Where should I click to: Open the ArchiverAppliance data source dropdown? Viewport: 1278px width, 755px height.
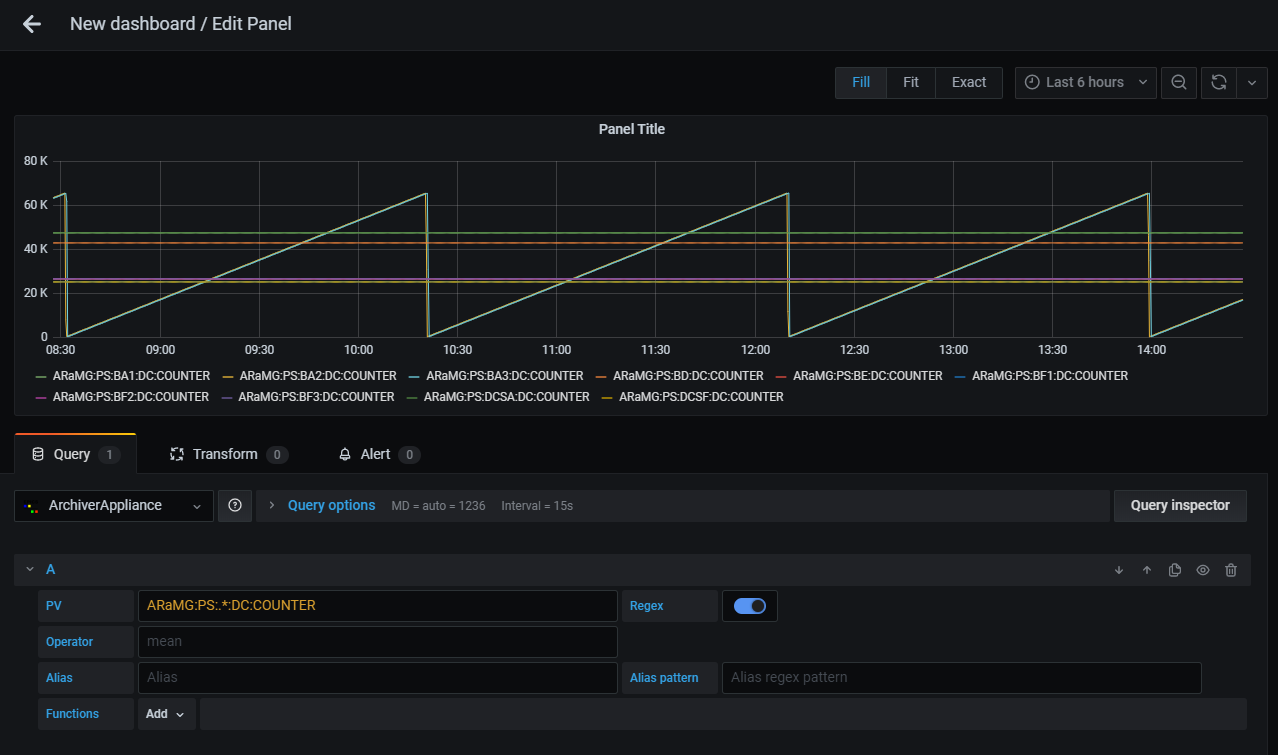pyautogui.click(x=114, y=506)
